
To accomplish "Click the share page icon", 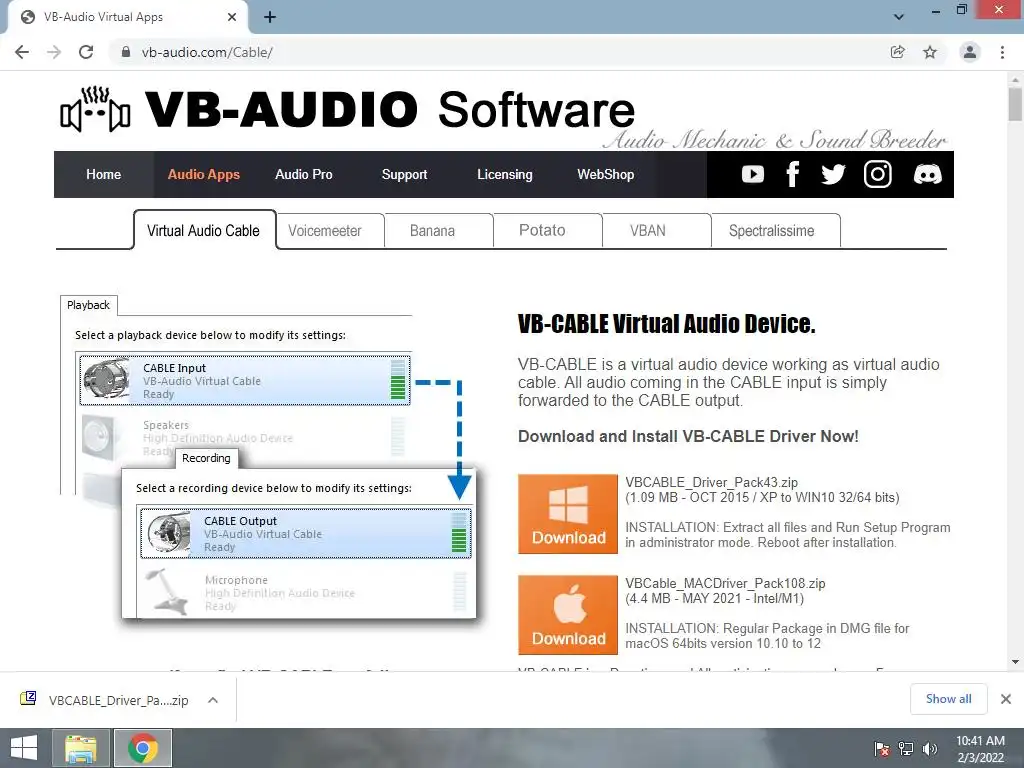I will [x=898, y=52].
